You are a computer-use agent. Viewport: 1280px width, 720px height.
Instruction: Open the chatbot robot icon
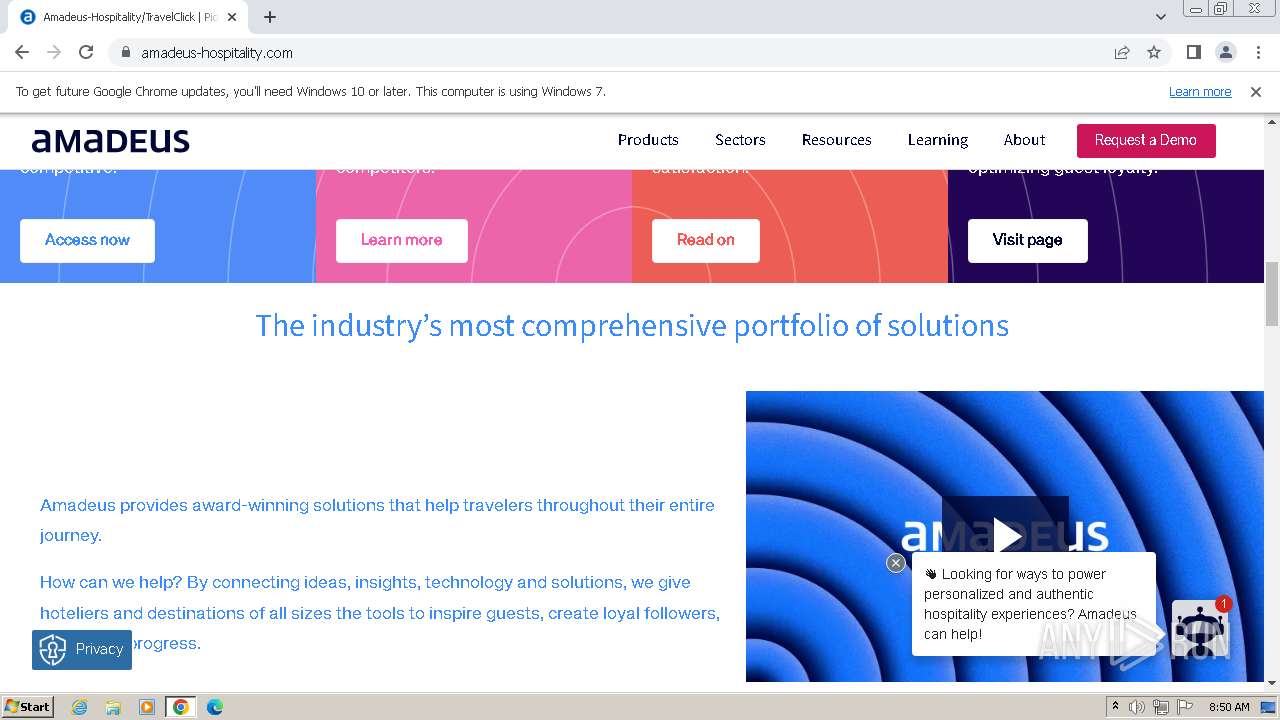(x=1199, y=628)
